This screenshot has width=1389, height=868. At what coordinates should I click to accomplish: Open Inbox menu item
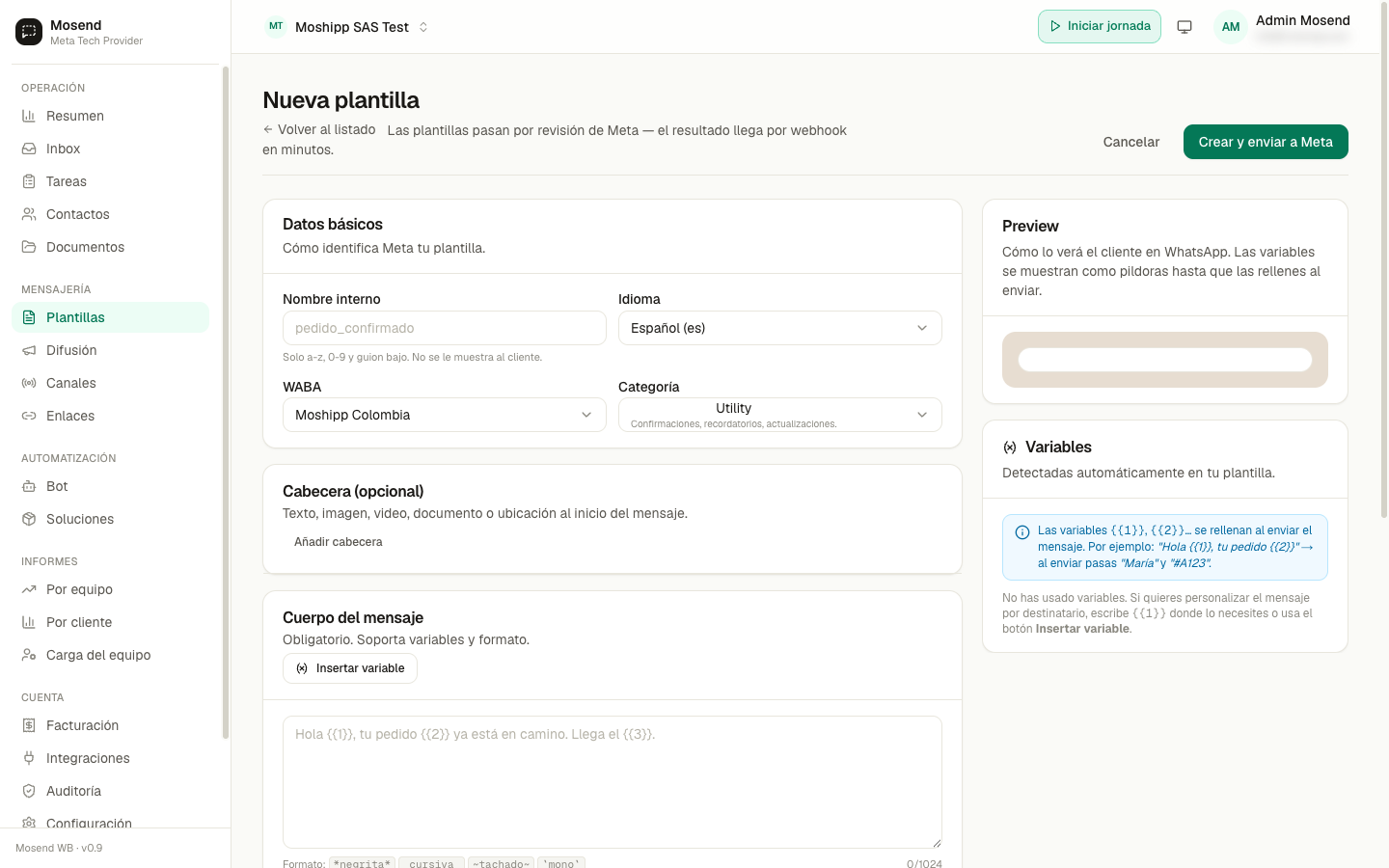tap(110, 149)
